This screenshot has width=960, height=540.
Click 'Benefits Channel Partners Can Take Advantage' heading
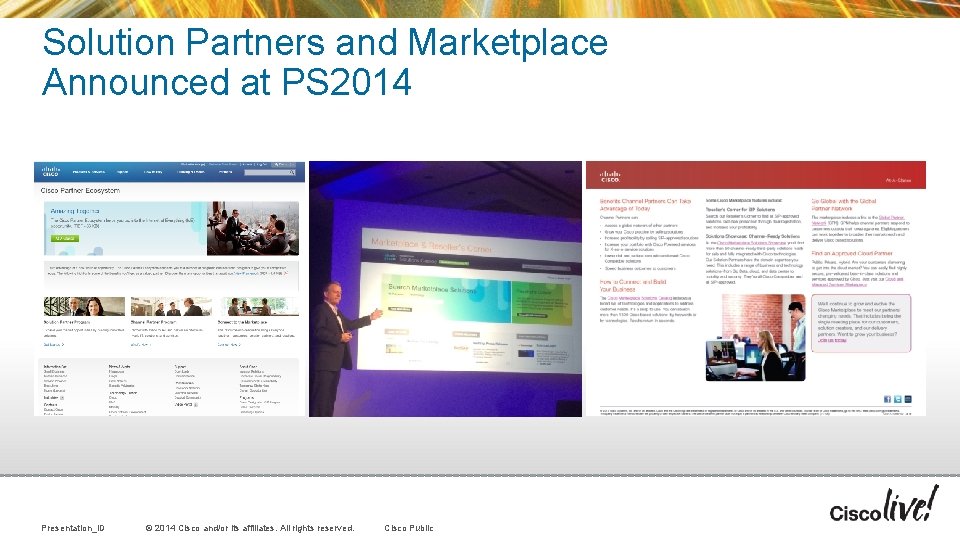pyautogui.click(x=645, y=204)
